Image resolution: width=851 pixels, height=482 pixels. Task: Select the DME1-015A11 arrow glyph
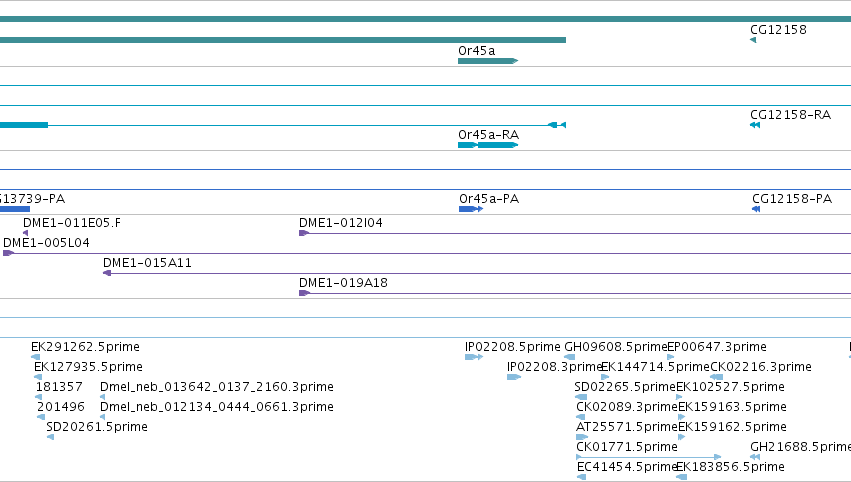coord(107,273)
